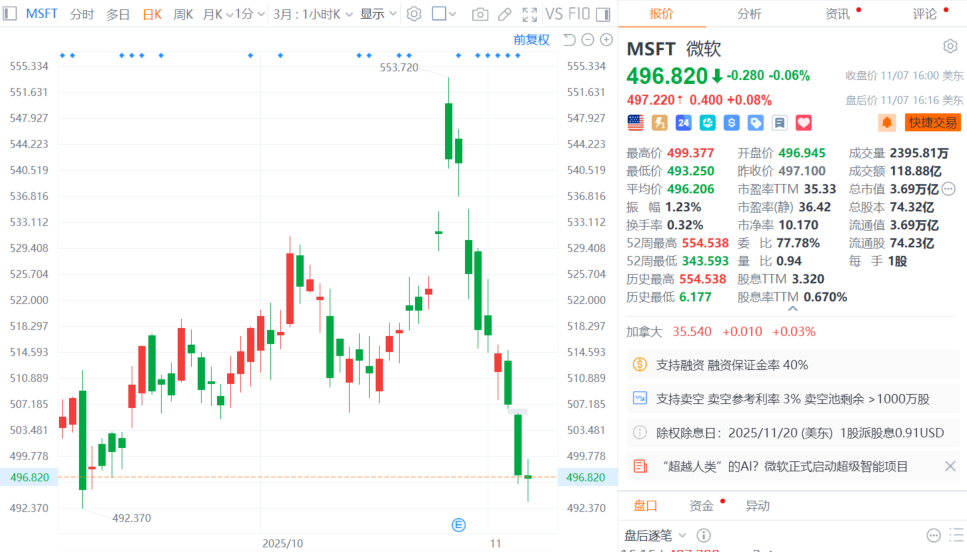Select the 异动 unusual activity tab
This screenshot has width=967, height=552.
pos(757,506)
